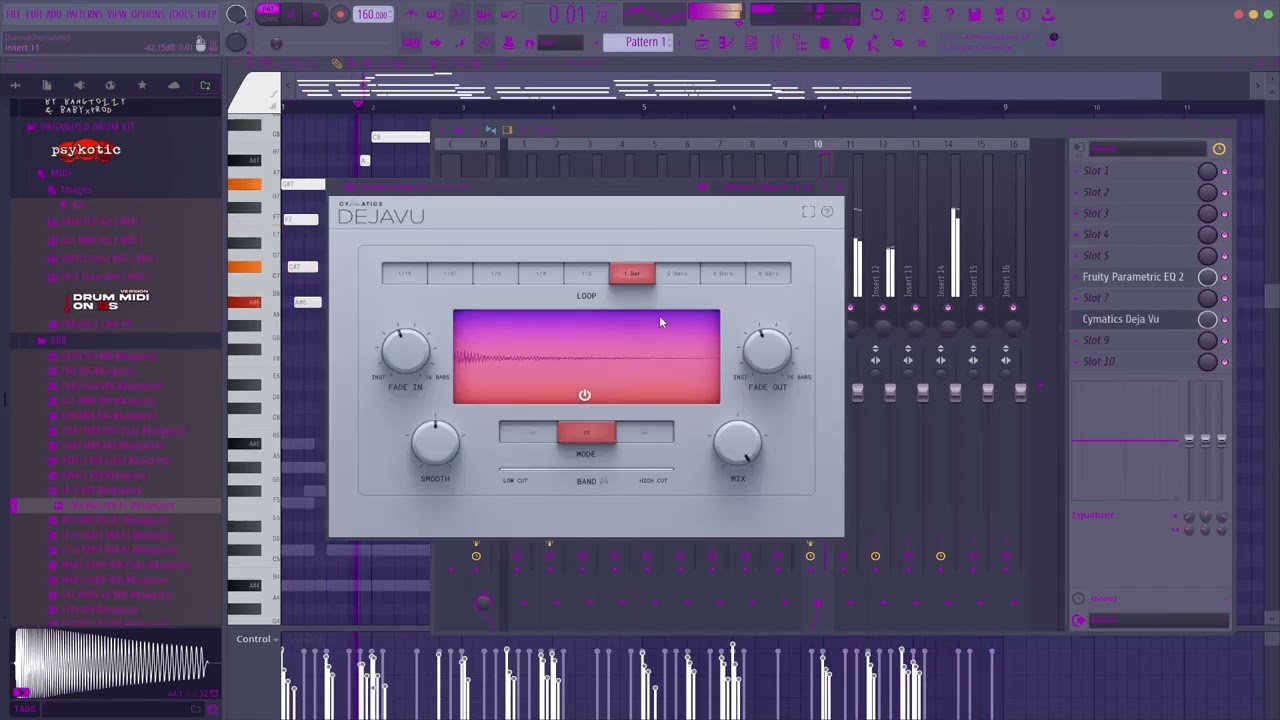This screenshot has height=720, width=1280.
Task: Select the 1 Bar loop length in Deja Vu
Action: point(632,273)
